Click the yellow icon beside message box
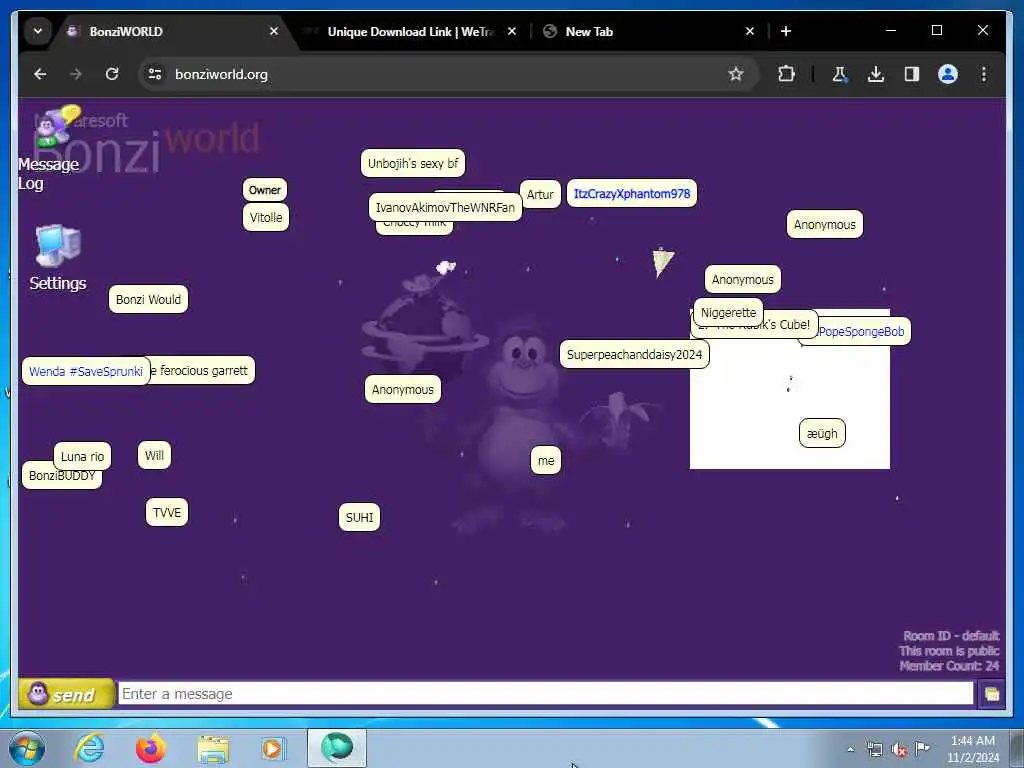 pyautogui.click(x=991, y=694)
